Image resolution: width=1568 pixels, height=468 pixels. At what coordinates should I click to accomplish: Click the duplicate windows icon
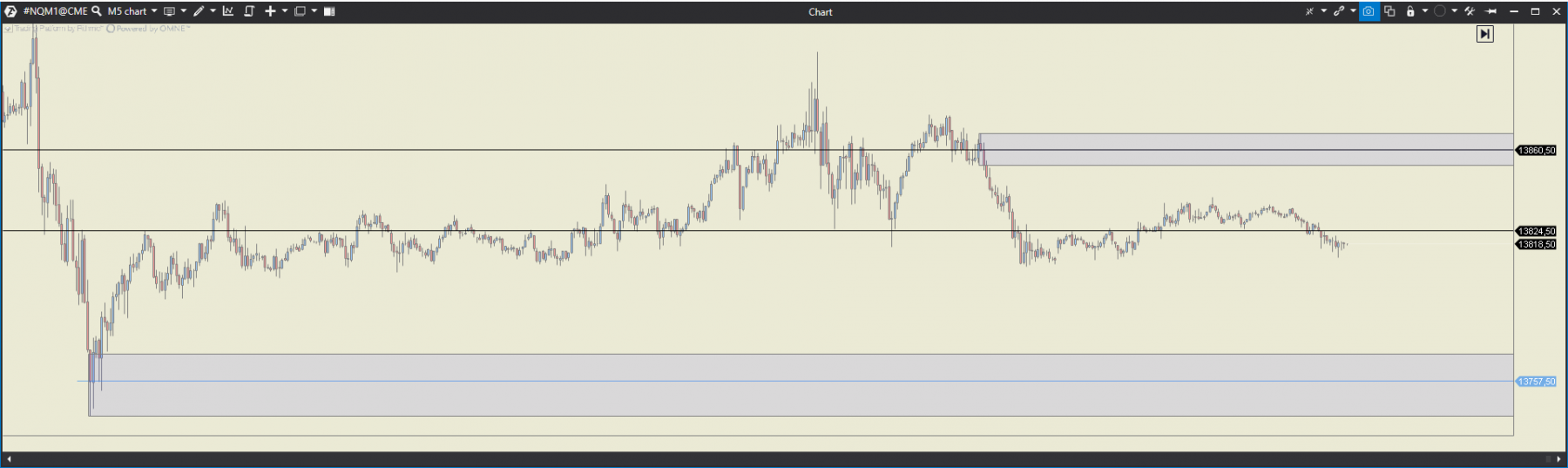(1389, 11)
